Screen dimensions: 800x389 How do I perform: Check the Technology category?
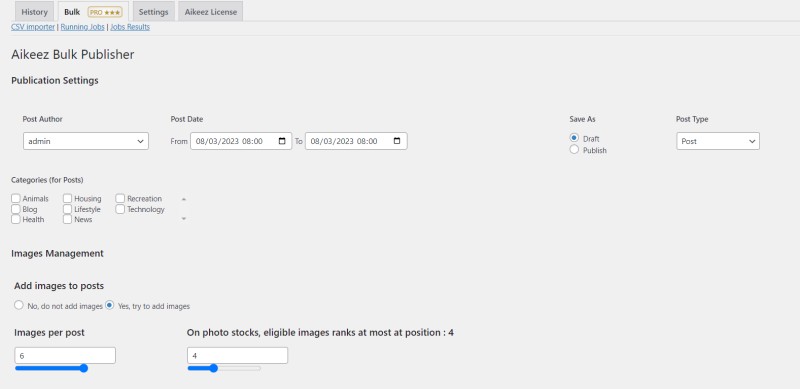(120, 209)
